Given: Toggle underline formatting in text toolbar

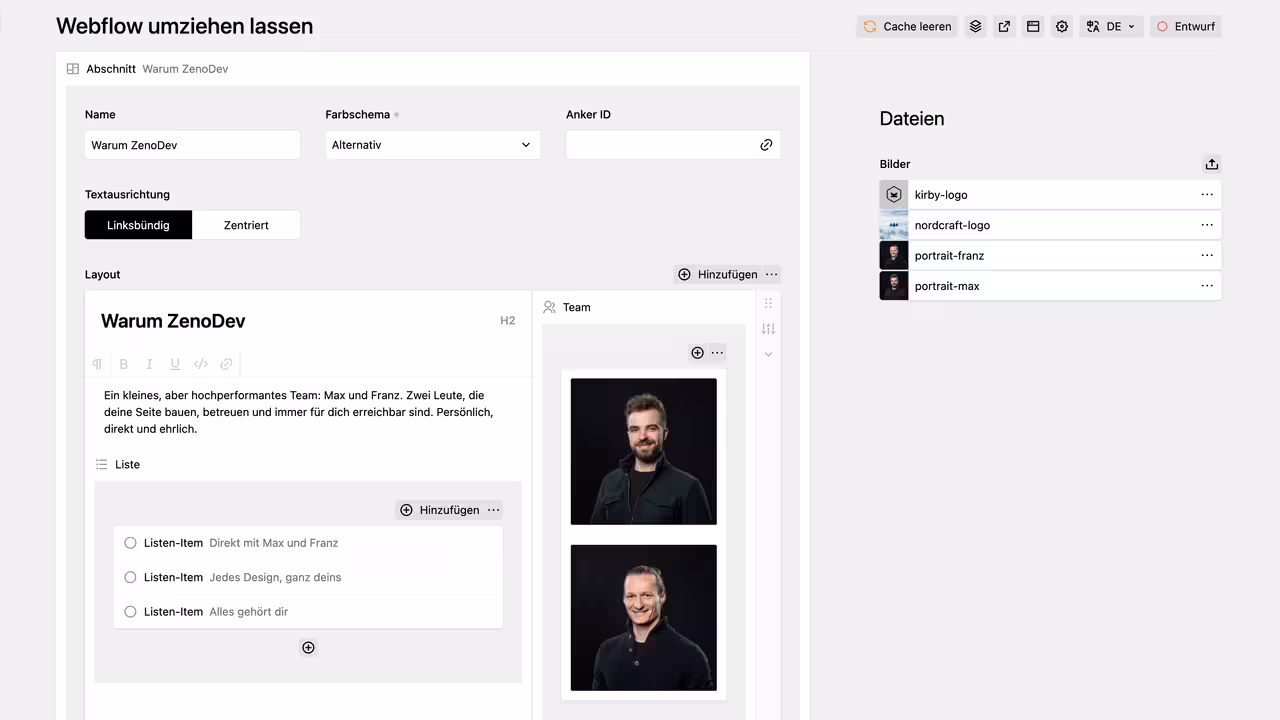Looking at the screenshot, I should (x=175, y=364).
